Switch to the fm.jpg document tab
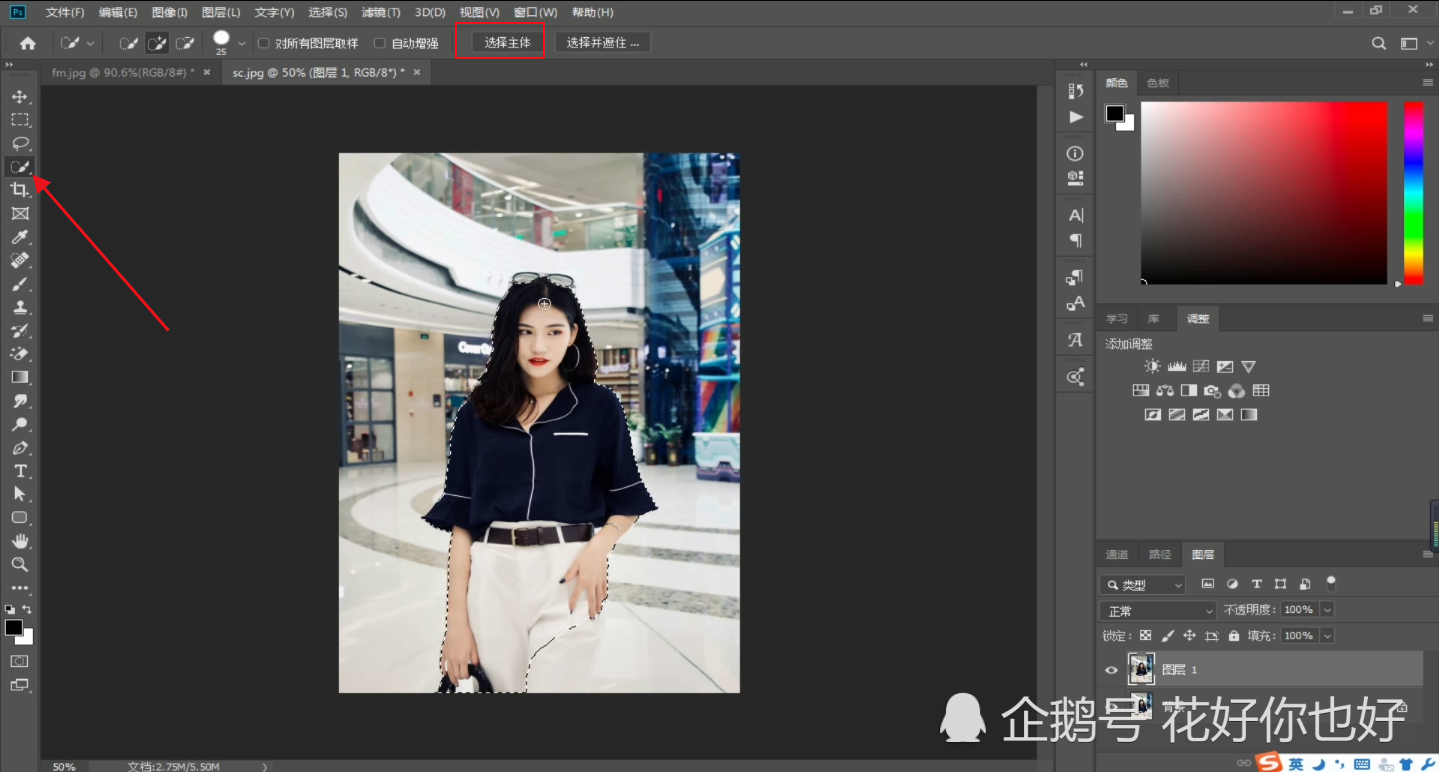The width and height of the screenshot is (1439, 772). click(x=122, y=73)
